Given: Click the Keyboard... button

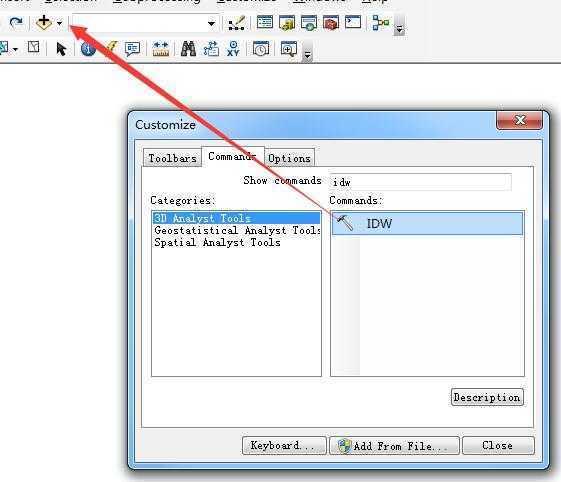Looking at the screenshot, I should [284, 446].
